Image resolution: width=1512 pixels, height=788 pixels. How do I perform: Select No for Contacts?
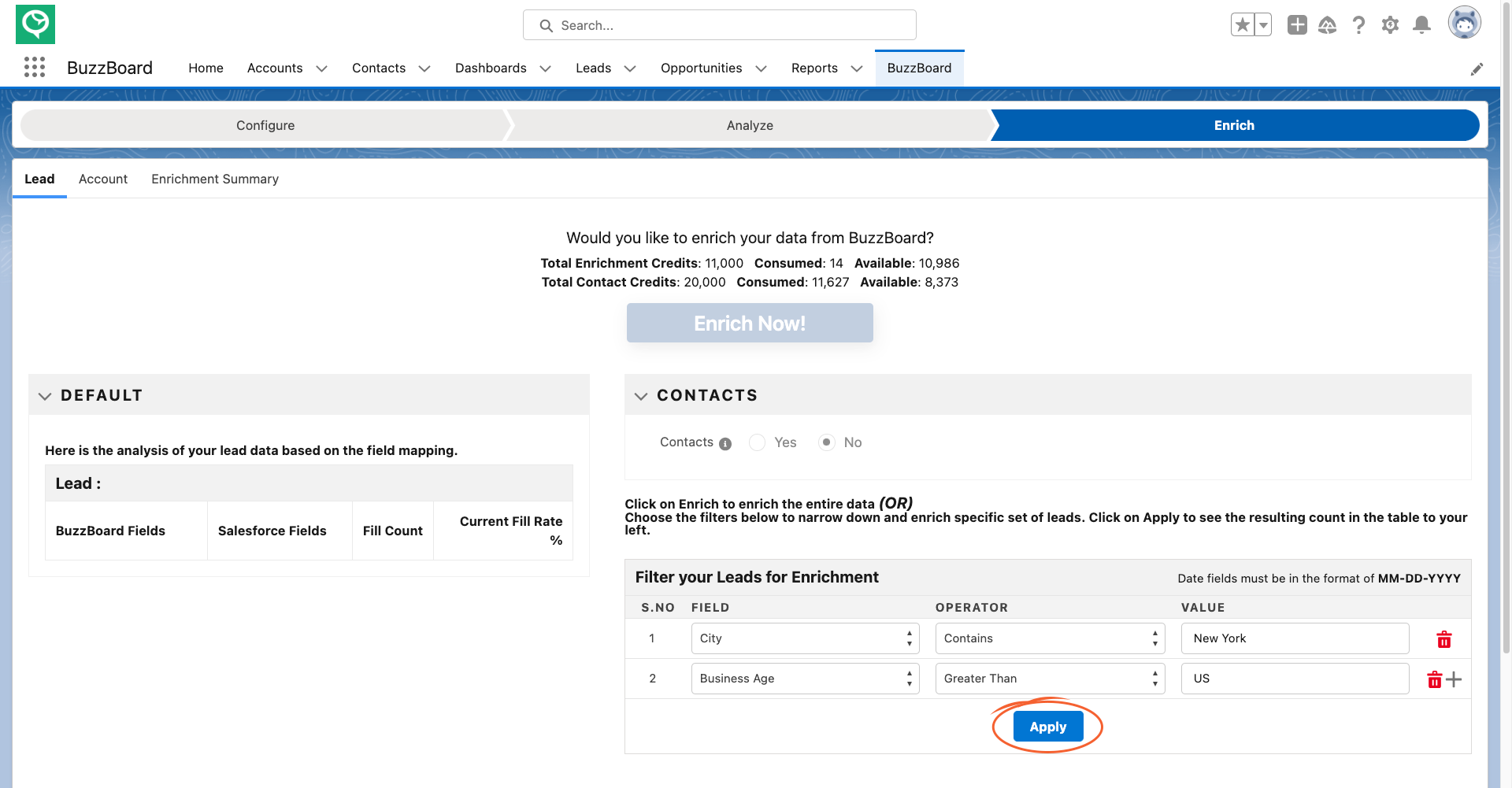(826, 442)
